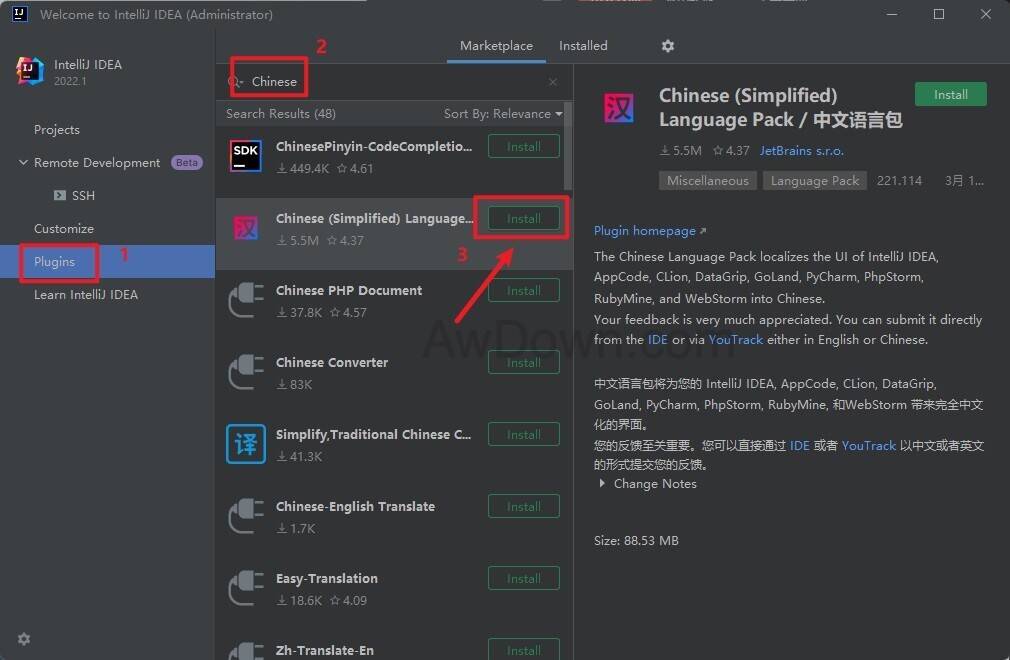This screenshot has width=1010, height=660.
Task: Click the JetBrains s.r.o. vendor link
Action: click(x=801, y=151)
